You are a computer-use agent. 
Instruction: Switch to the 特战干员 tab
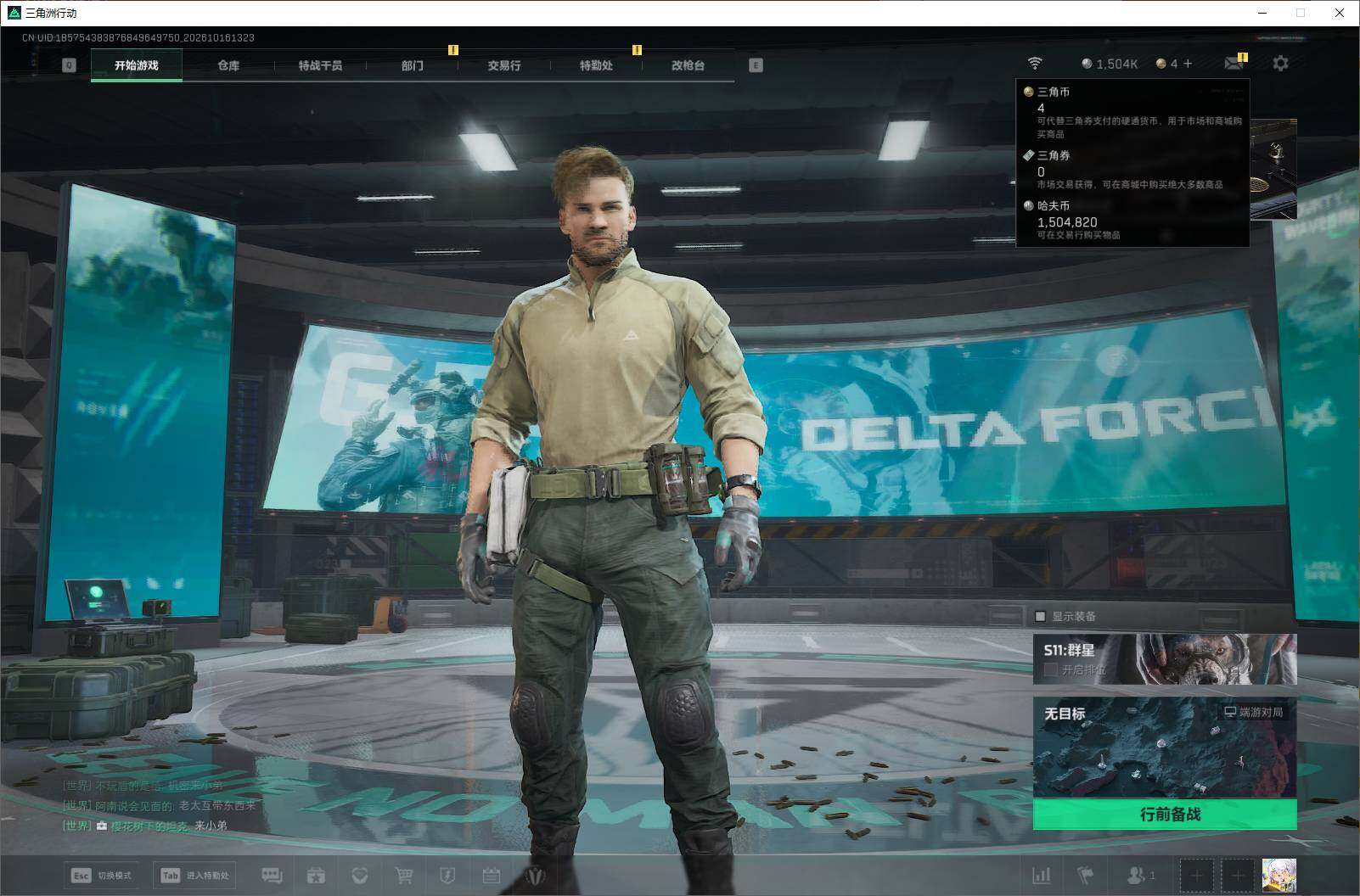pos(320,65)
